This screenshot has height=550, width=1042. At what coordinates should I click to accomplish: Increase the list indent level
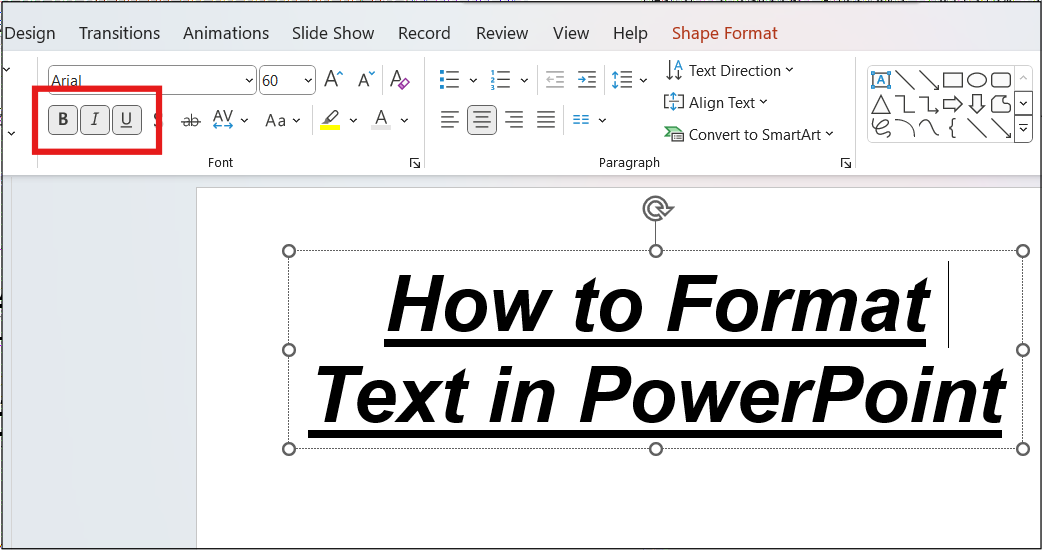coord(587,80)
